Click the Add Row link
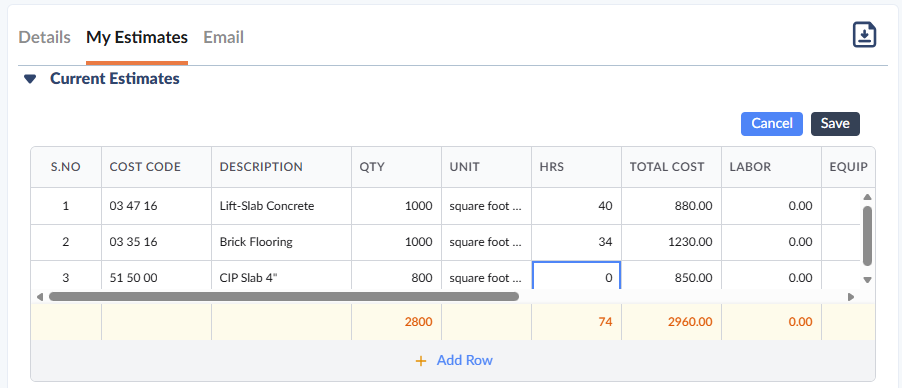Viewport: 902px width, 388px height. (464, 360)
